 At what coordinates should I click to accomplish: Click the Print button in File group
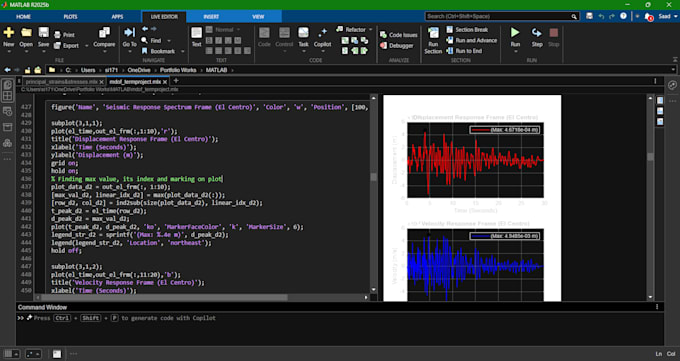tap(64, 35)
